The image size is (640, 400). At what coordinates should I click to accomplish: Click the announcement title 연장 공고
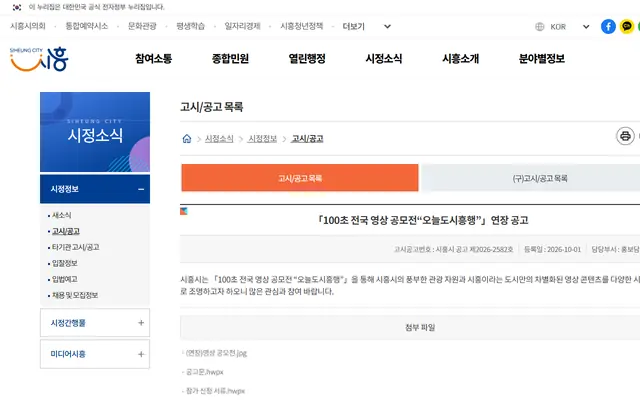click(423, 220)
